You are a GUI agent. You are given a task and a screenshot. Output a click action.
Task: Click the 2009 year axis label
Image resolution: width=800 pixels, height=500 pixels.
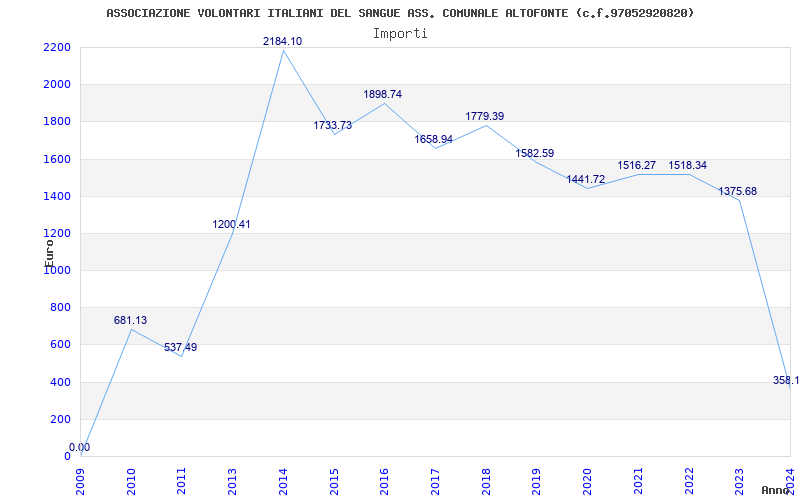pyautogui.click(x=81, y=479)
